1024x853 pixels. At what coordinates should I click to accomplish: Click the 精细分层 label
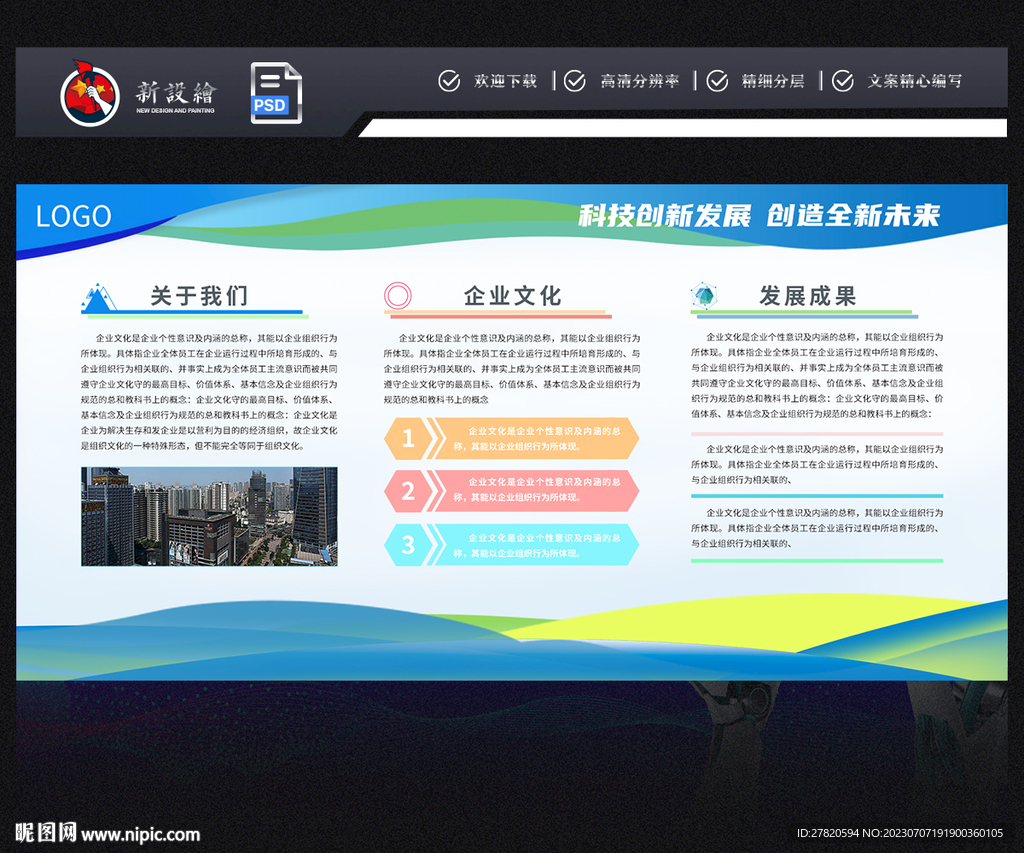[773, 81]
